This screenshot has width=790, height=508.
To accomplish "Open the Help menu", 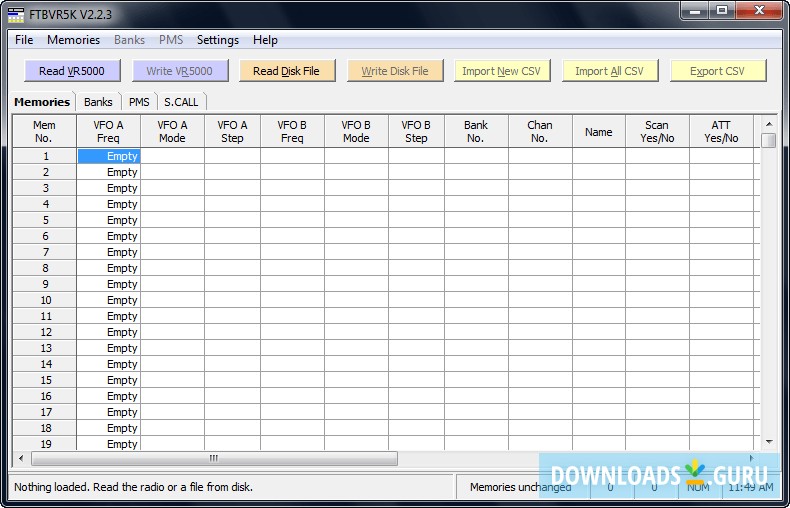I will [x=265, y=40].
